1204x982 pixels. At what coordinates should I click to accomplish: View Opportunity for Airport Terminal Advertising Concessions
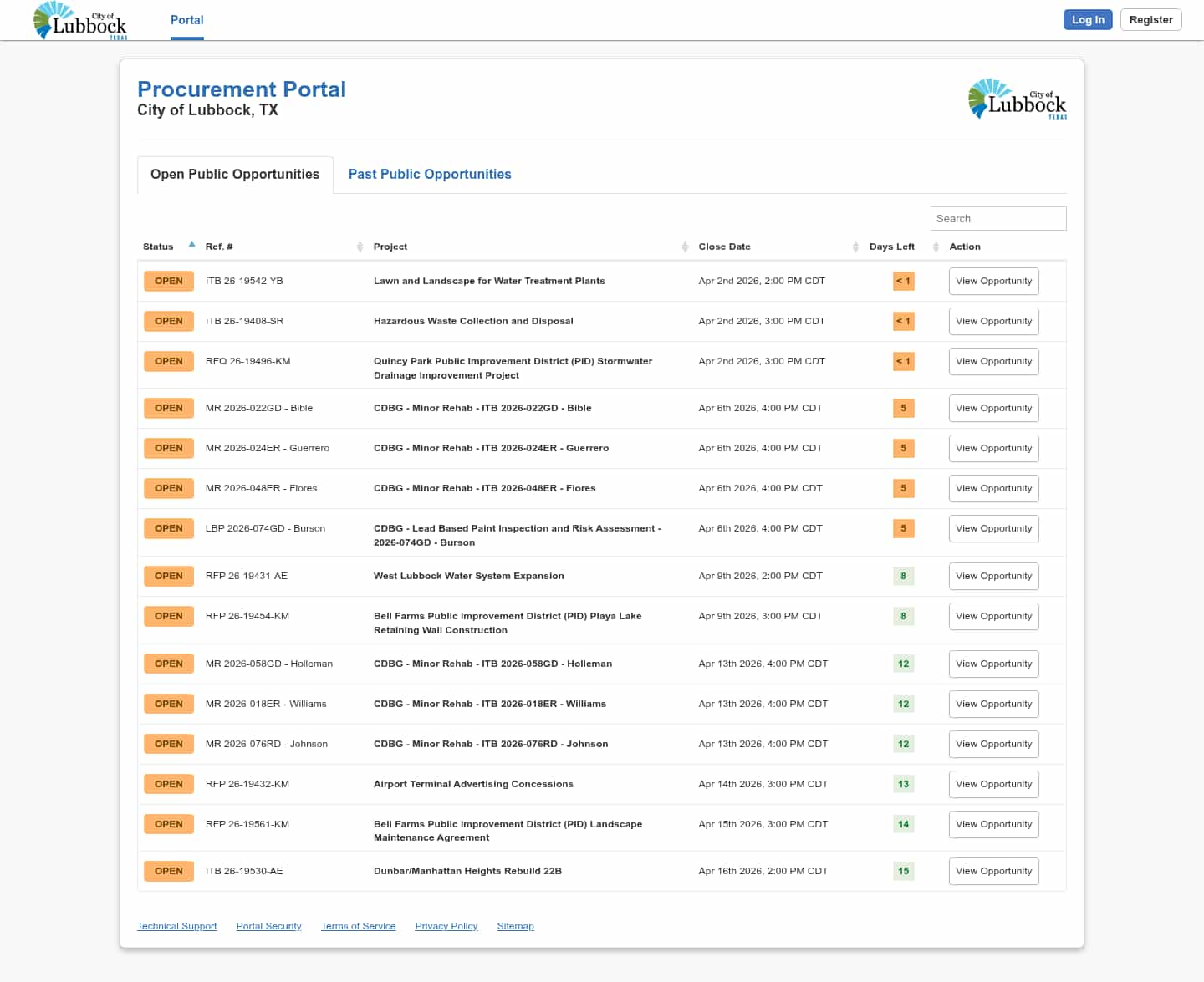tap(993, 785)
